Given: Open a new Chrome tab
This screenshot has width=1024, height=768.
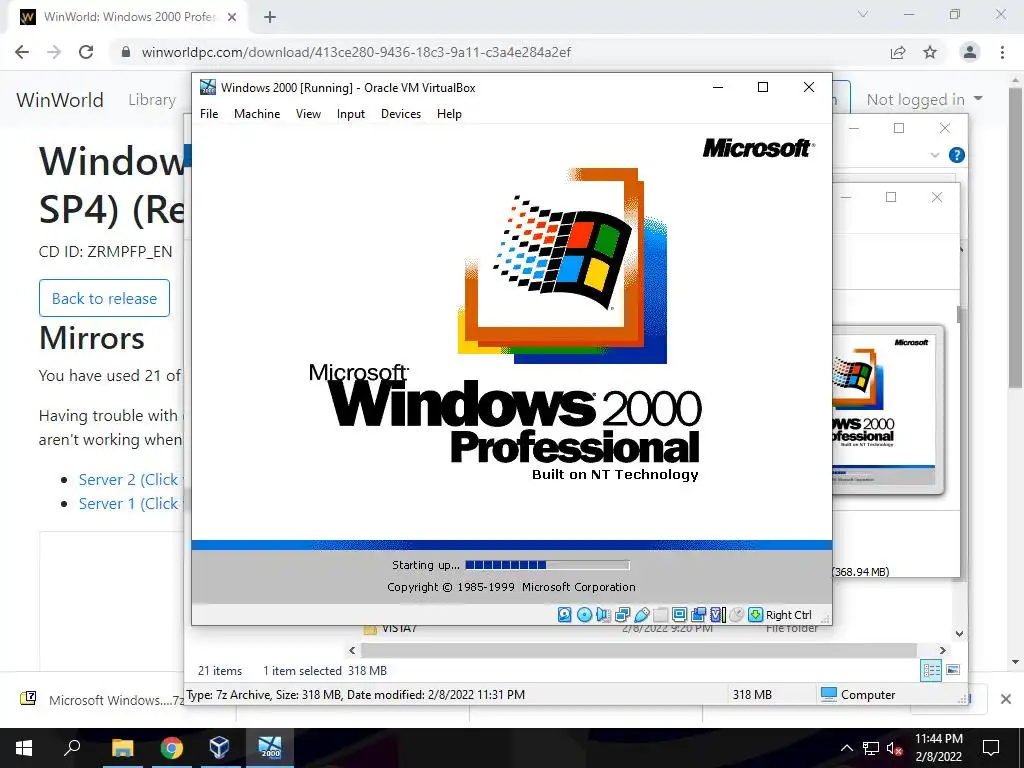Looking at the screenshot, I should tap(270, 18).
